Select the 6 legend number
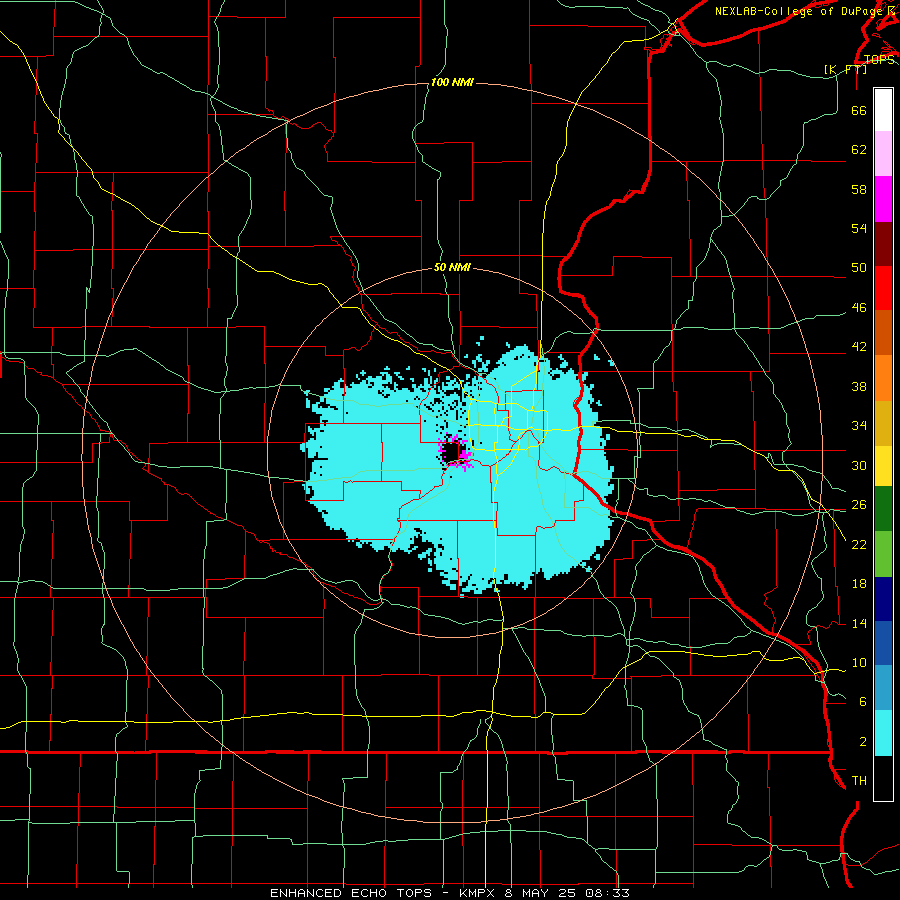Image resolution: width=900 pixels, height=900 pixels. click(x=863, y=701)
